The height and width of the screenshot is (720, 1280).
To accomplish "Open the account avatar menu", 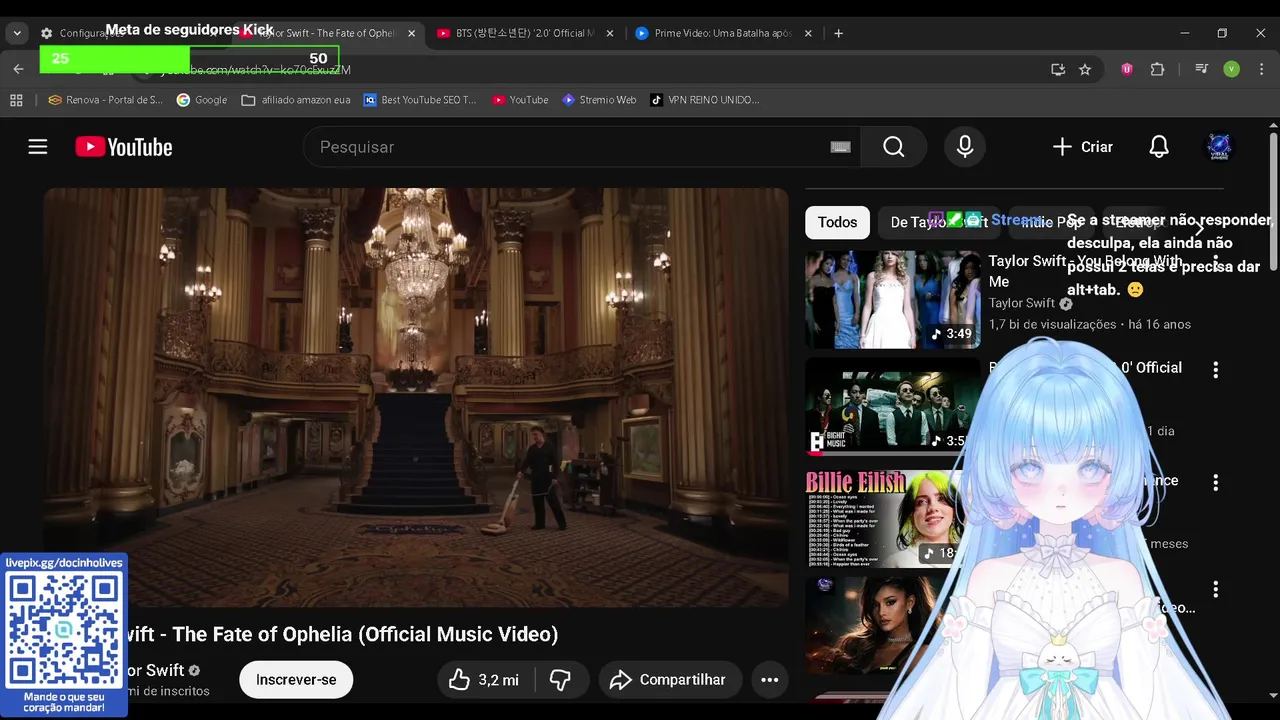I will (x=1219, y=147).
